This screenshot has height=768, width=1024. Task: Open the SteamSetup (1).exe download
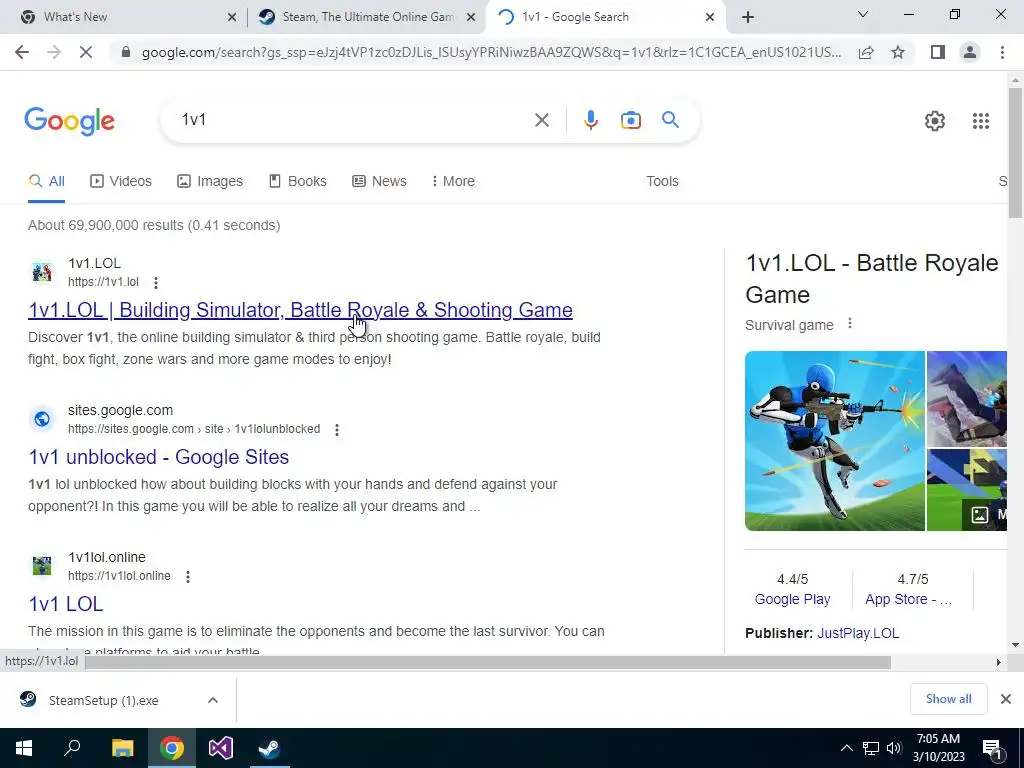click(103, 700)
